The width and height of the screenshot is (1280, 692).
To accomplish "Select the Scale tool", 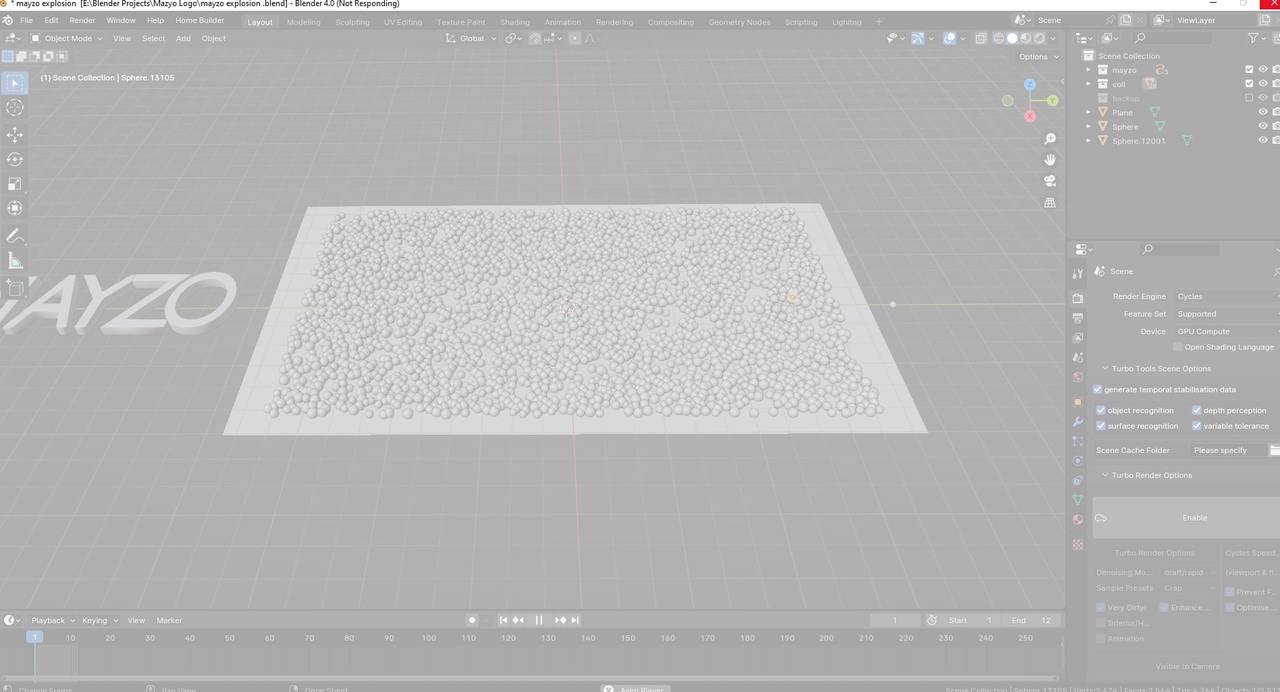I will click(15, 184).
